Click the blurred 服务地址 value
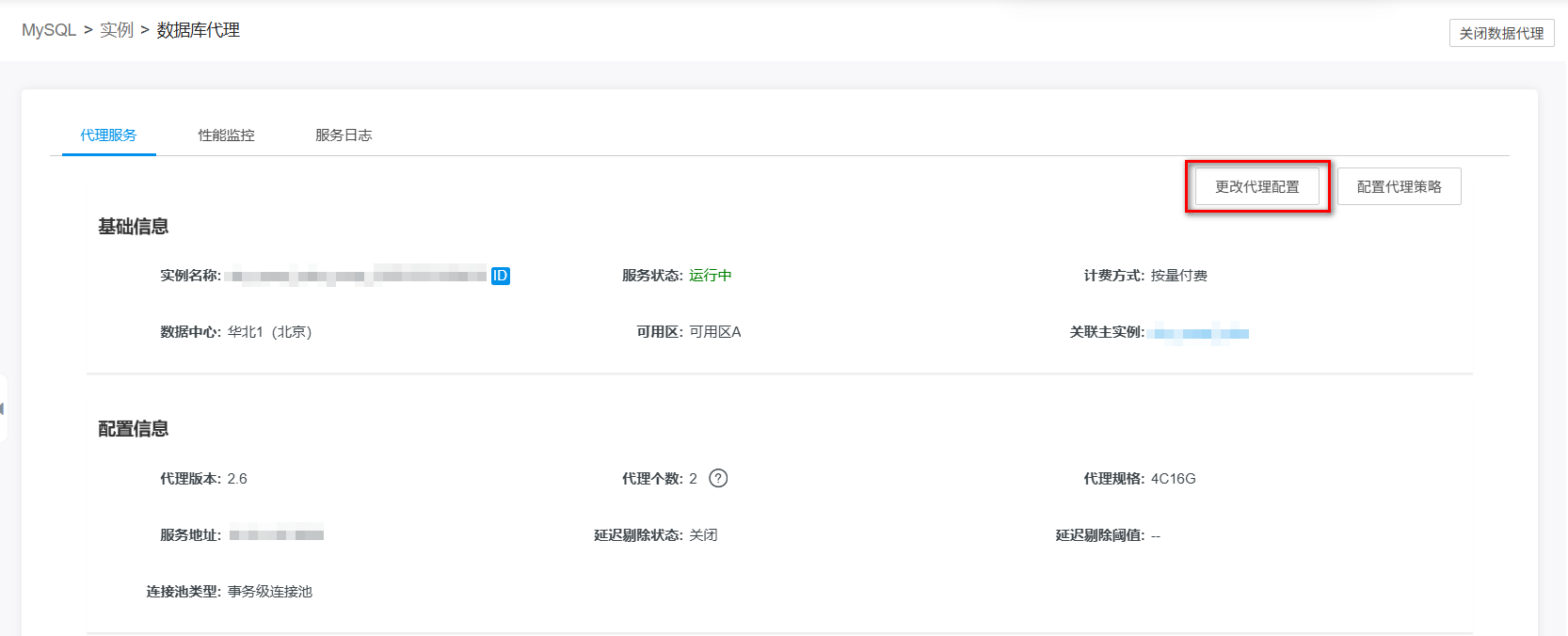The image size is (1568, 636). [276, 535]
